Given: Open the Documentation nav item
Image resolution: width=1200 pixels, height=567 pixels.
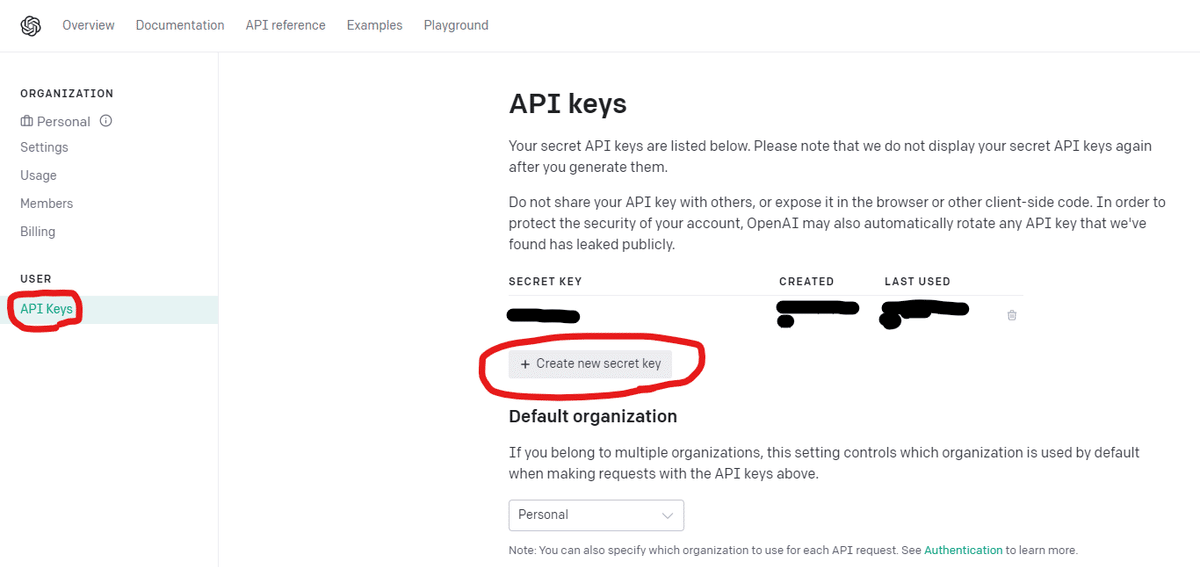Looking at the screenshot, I should 180,25.
